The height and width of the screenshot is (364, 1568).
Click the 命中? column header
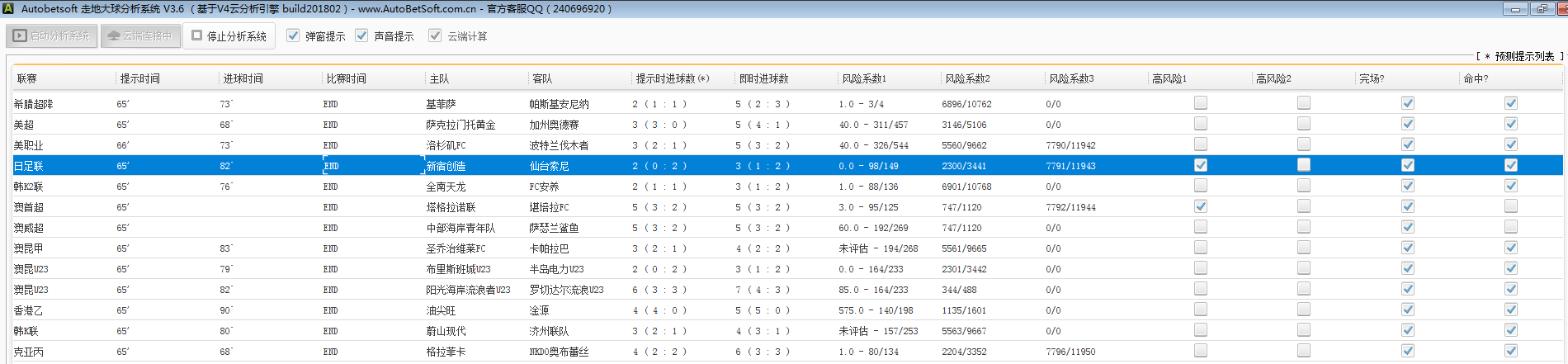(x=1476, y=78)
